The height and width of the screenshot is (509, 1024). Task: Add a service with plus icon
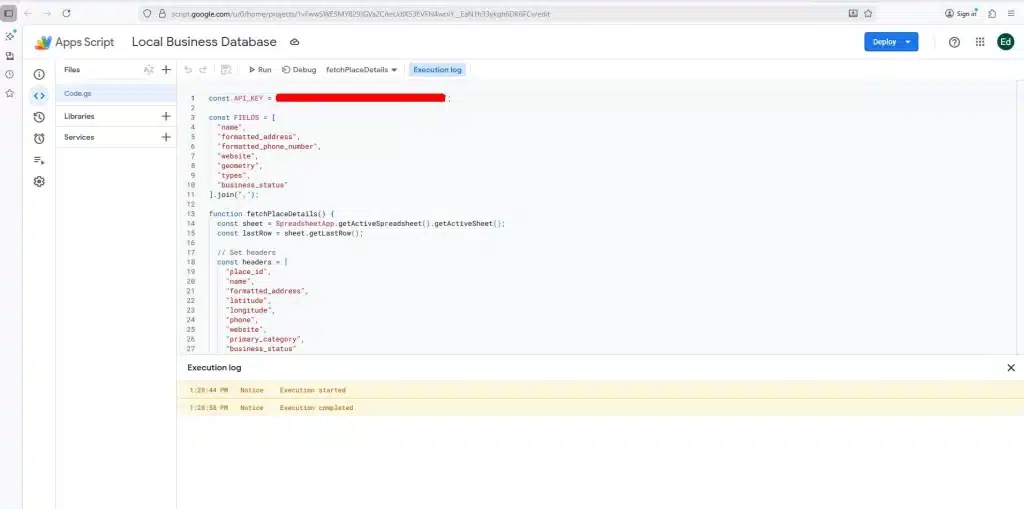tap(166, 137)
